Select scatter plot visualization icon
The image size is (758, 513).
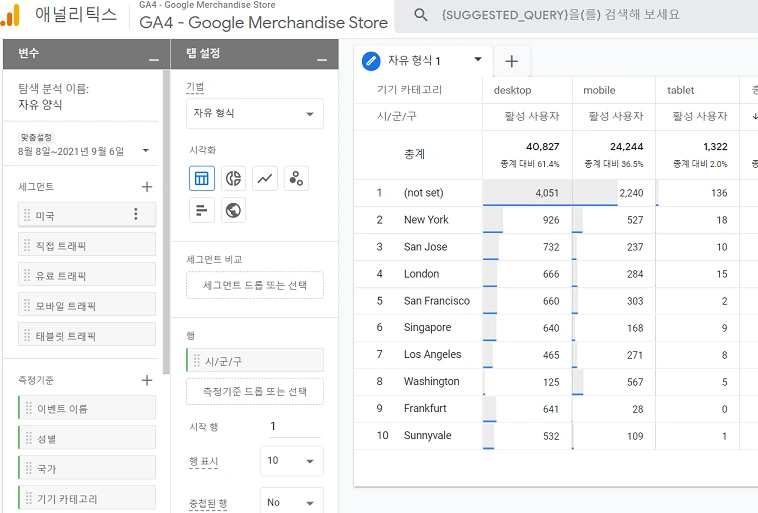(296, 178)
